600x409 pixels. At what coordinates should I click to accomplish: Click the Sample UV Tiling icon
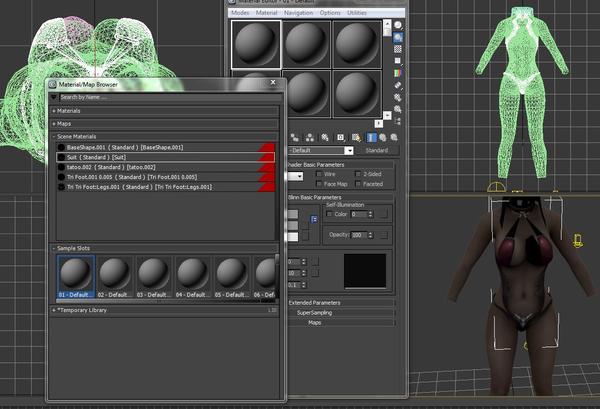pyautogui.click(x=398, y=61)
